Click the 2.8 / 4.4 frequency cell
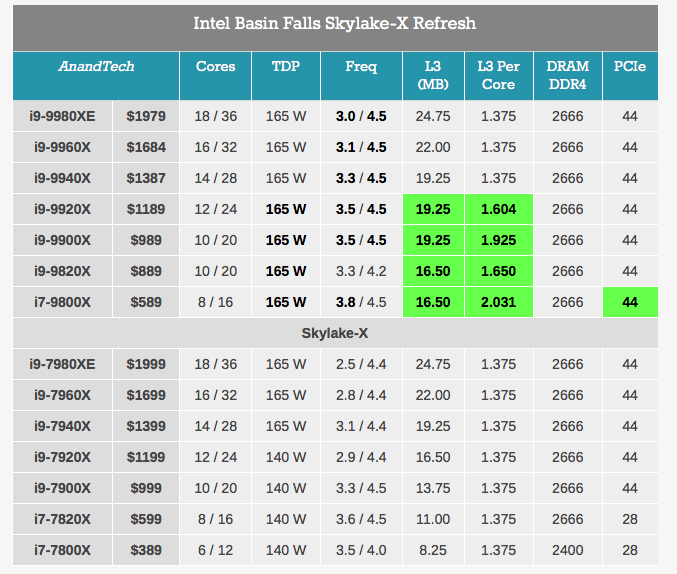677x574 pixels. click(361, 395)
